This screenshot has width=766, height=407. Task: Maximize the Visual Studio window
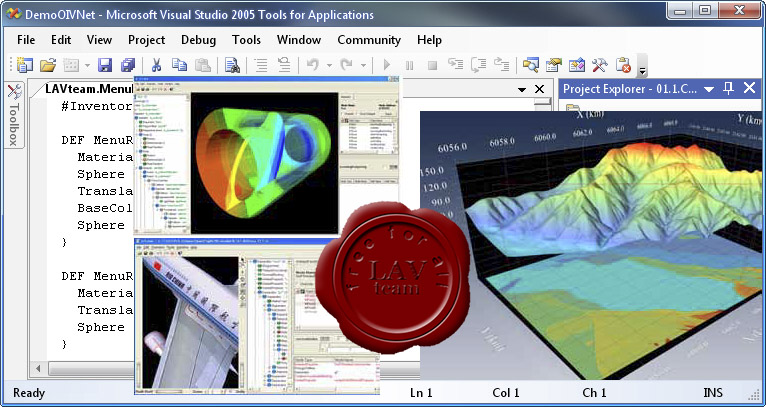[704, 10]
